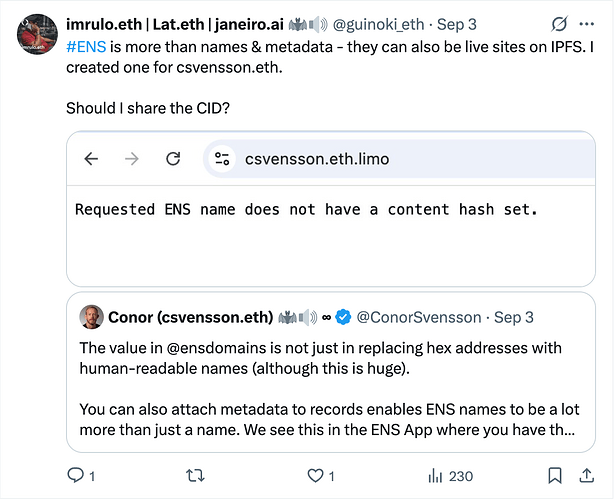Image resolution: width=614 pixels, height=499 pixels.
Task: Bookmark this tweet
Action: (555, 476)
